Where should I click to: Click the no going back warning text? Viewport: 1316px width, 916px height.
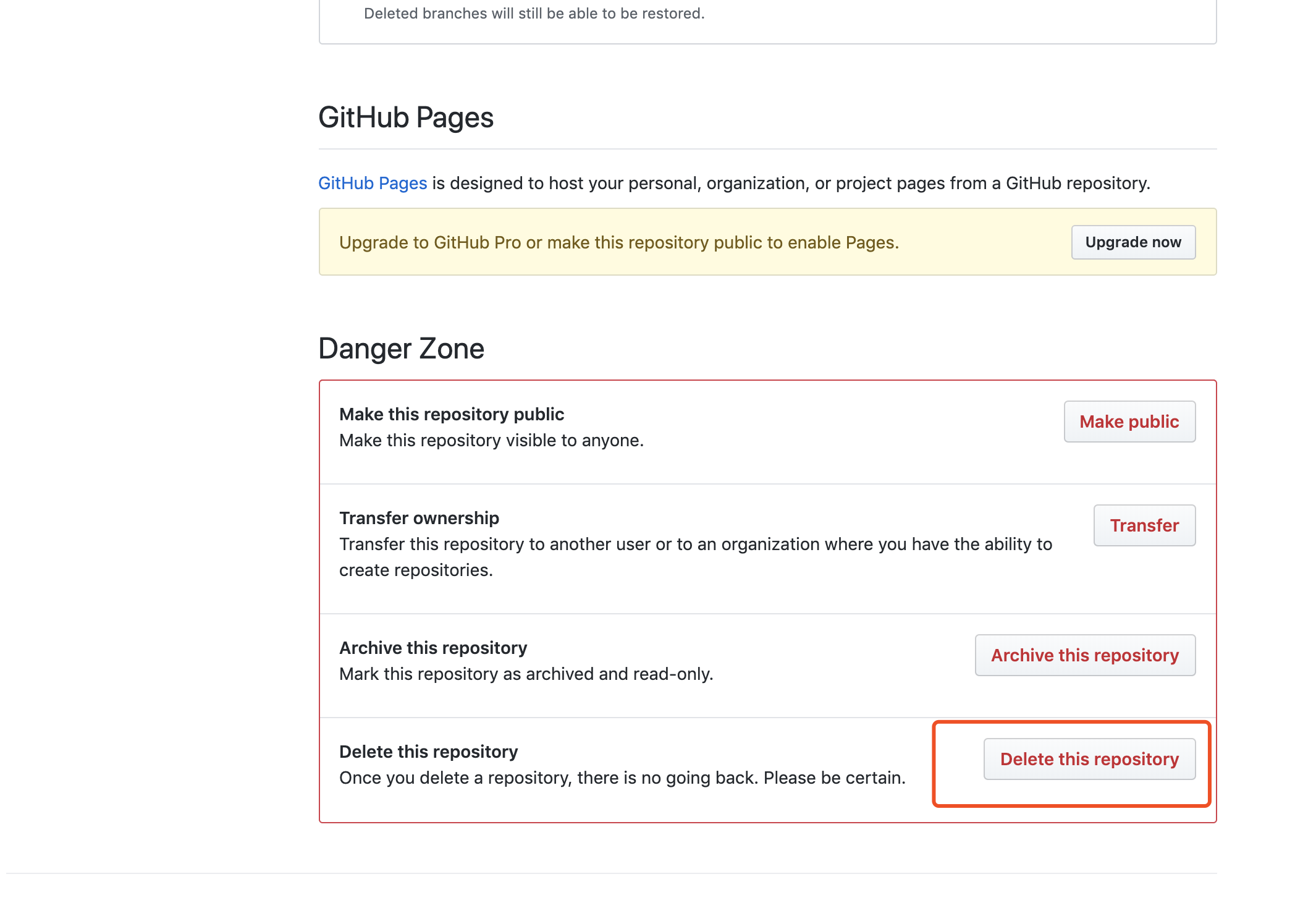point(622,778)
